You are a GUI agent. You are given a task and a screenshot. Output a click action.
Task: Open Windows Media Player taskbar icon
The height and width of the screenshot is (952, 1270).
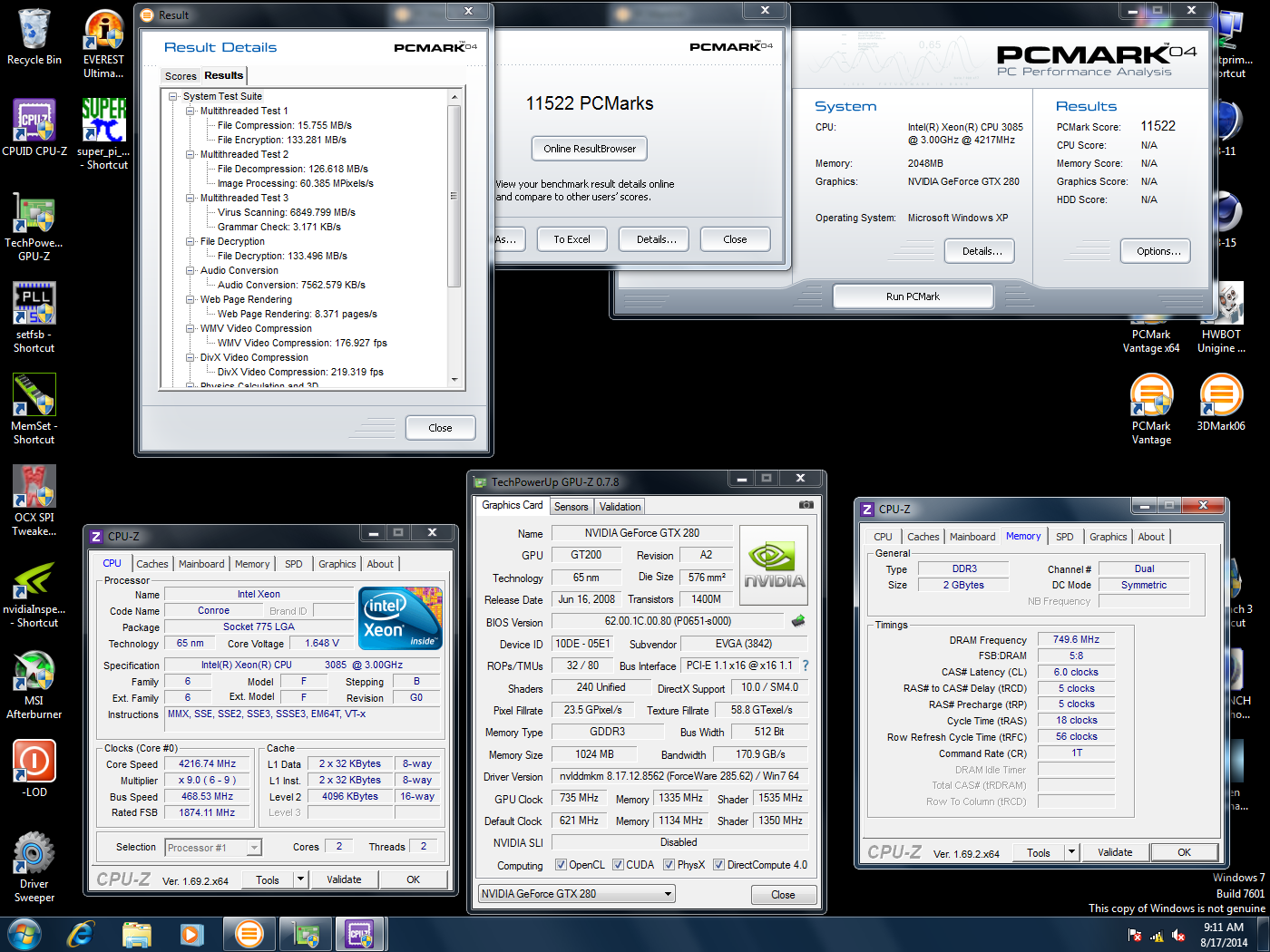(x=191, y=933)
